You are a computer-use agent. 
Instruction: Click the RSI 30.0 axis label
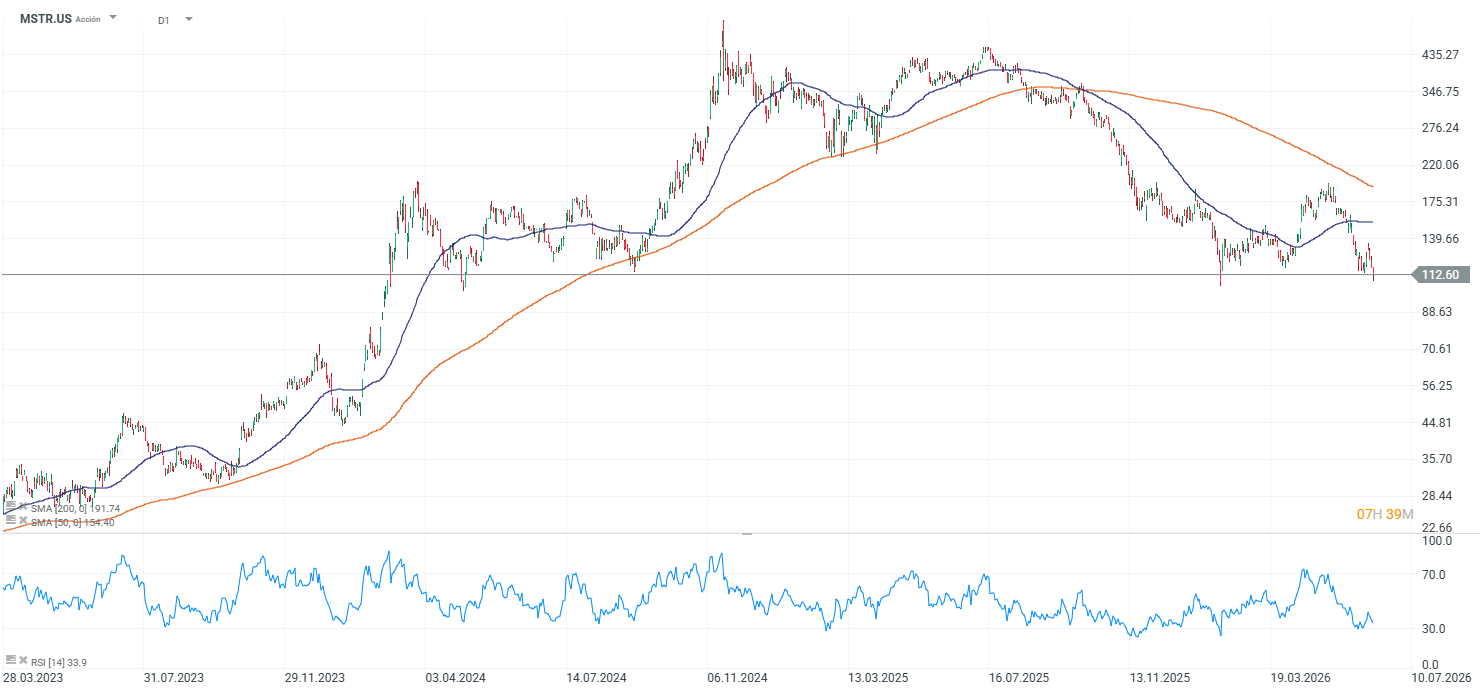[1434, 629]
